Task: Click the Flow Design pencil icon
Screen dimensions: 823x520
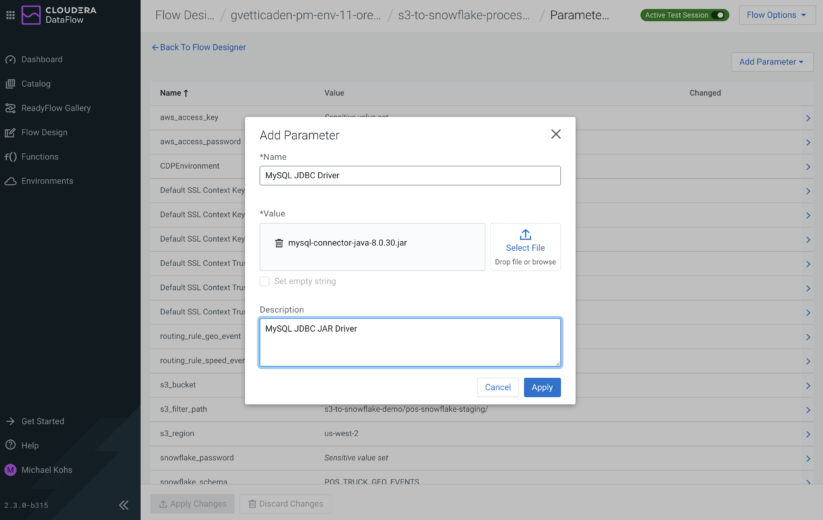Action: (10, 132)
